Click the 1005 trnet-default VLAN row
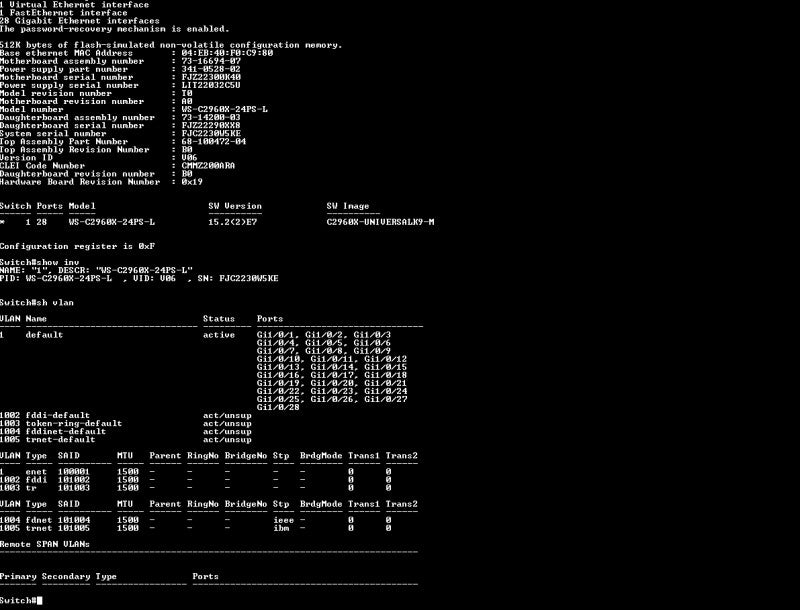Screen dimensions: 800x610 pyautogui.click(x=126, y=440)
